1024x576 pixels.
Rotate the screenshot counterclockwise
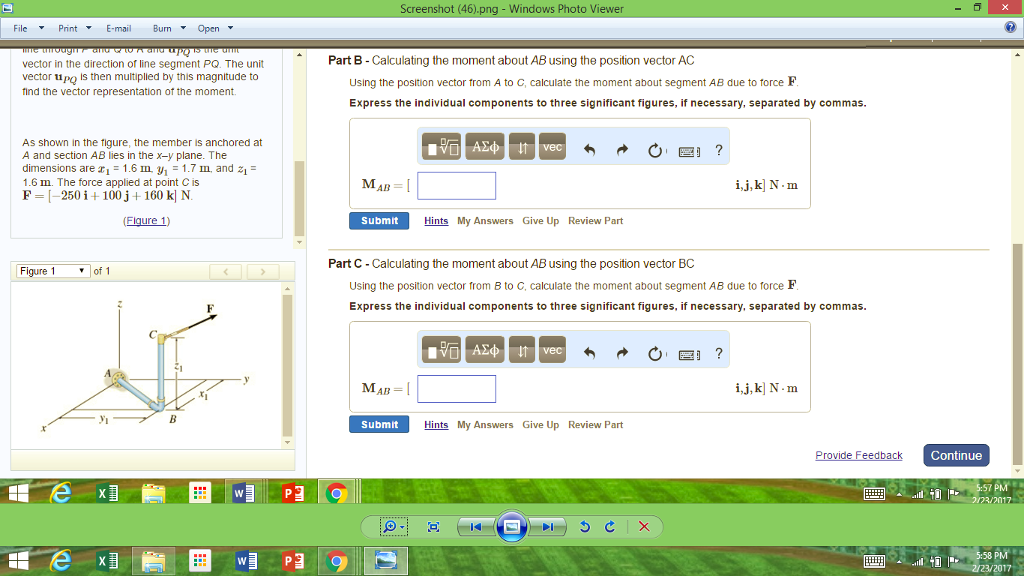pyautogui.click(x=585, y=527)
